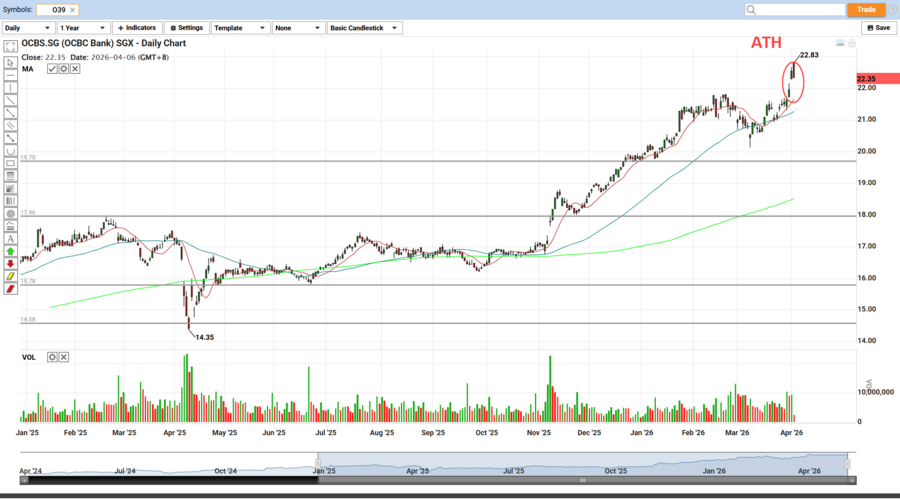Place a green up arrow marker

[10, 251]
